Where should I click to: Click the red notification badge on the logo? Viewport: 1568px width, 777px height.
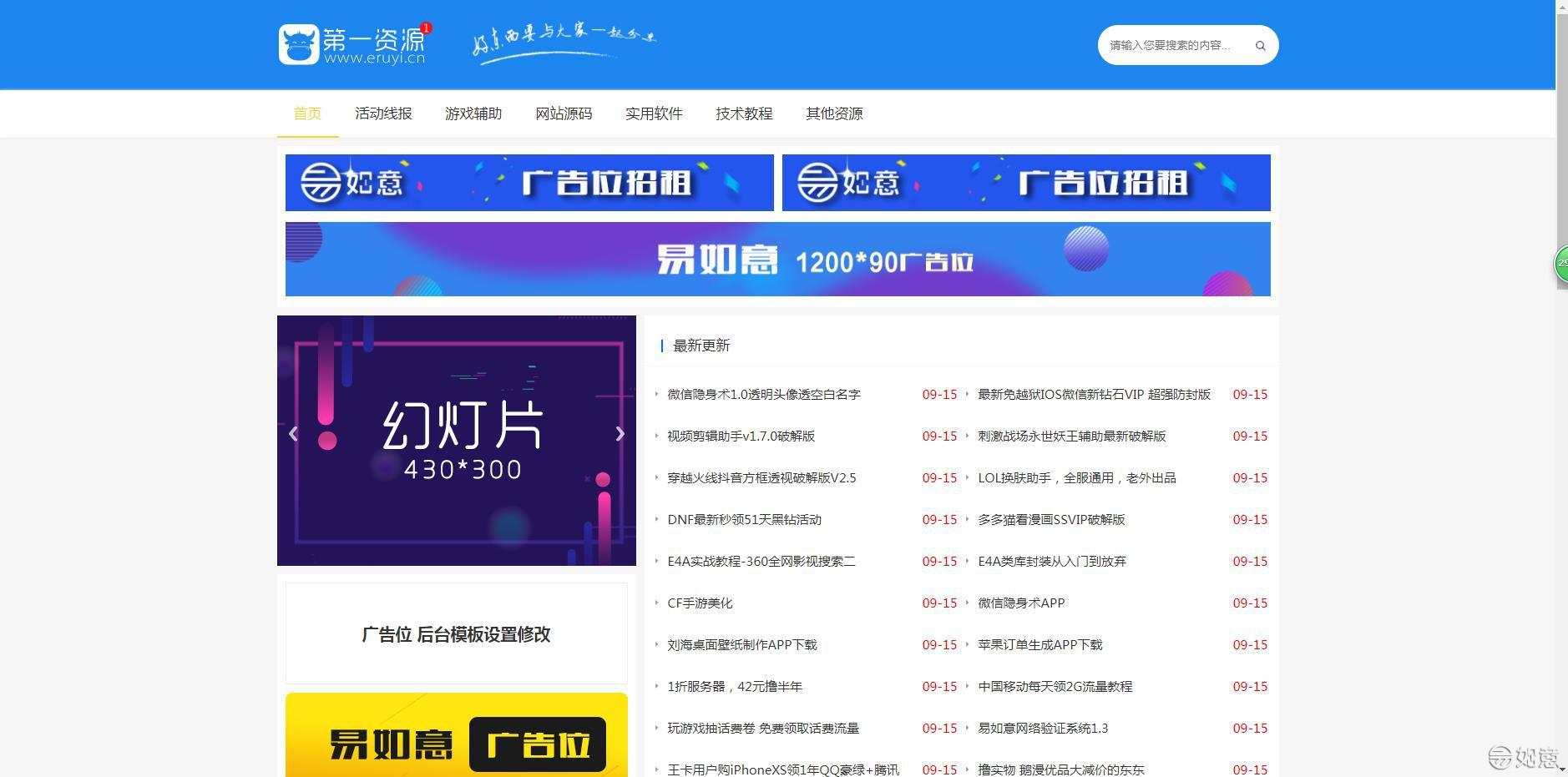[x=426, y=28]
